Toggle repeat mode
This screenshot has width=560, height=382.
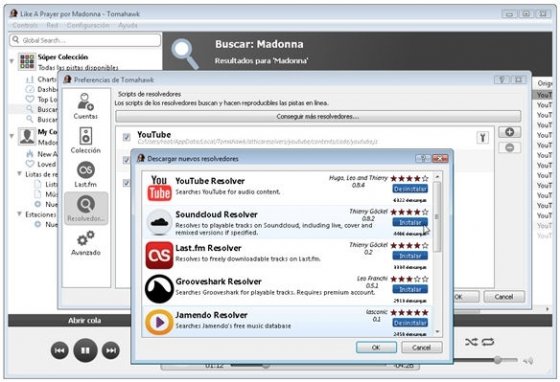pyautogui.click(x=488, y=342)
